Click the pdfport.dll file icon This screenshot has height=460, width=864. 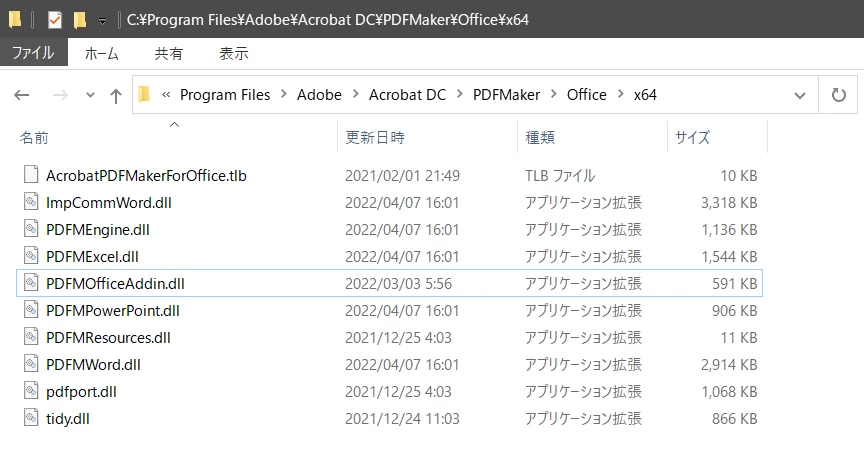coord(31,391)
